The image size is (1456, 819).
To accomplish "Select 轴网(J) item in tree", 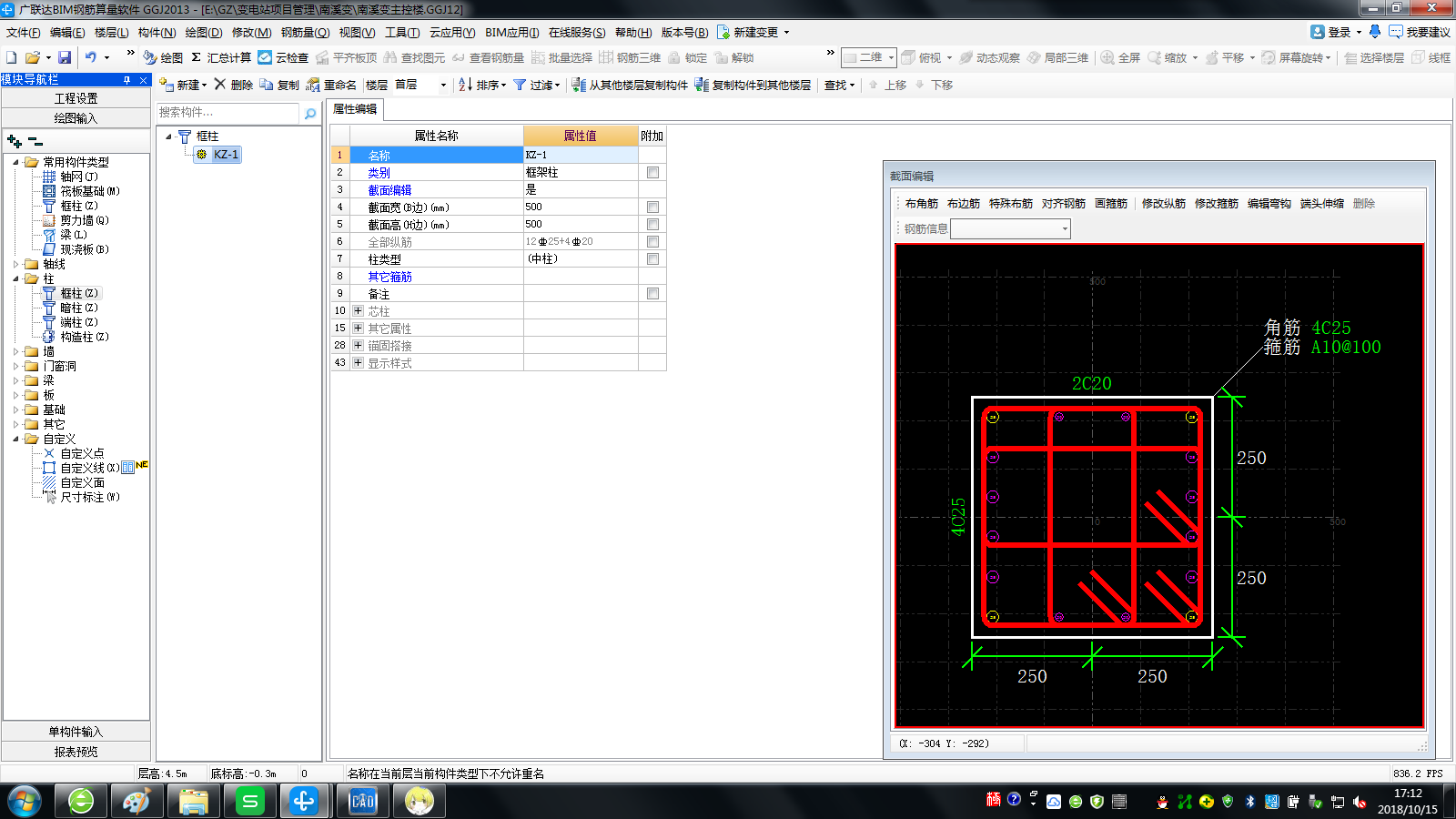I will tap(78, 177).
